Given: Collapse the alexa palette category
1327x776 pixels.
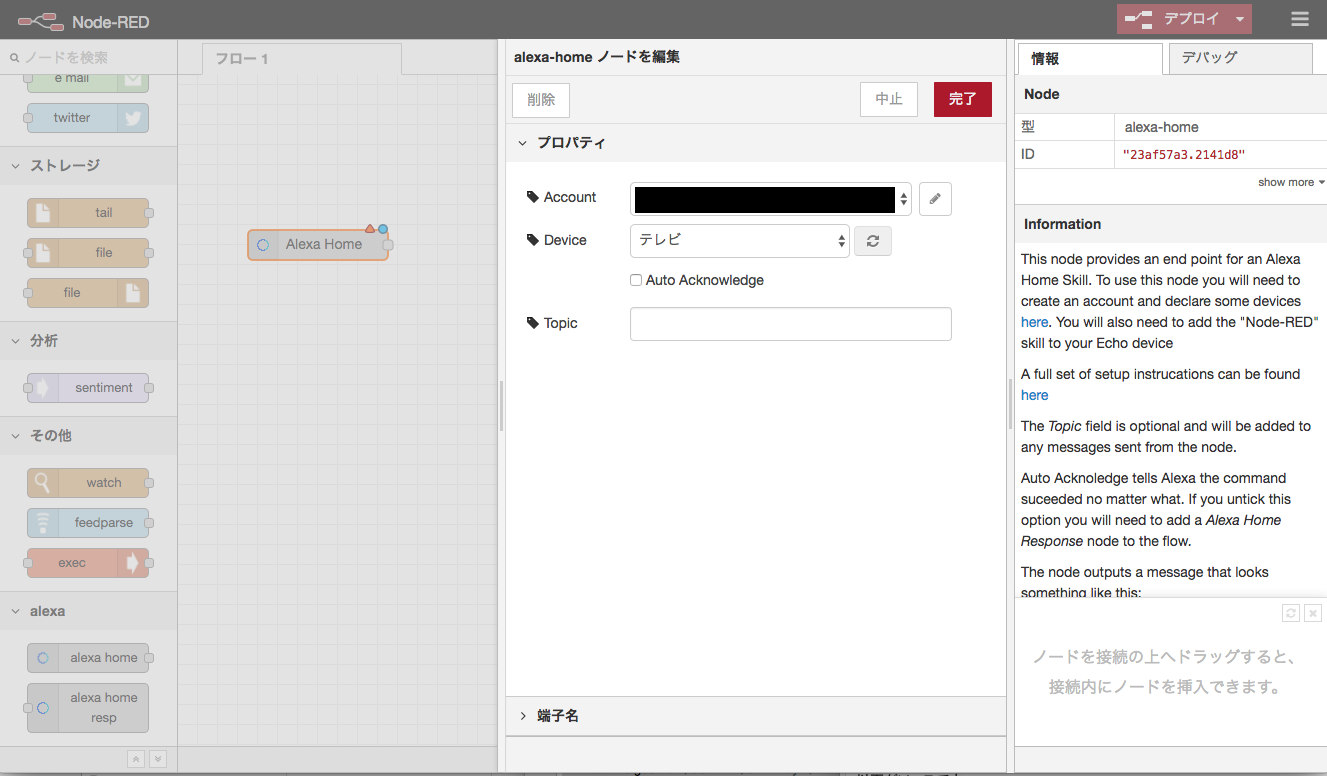Looking at the screenshot, I should [x=88, y=611].
